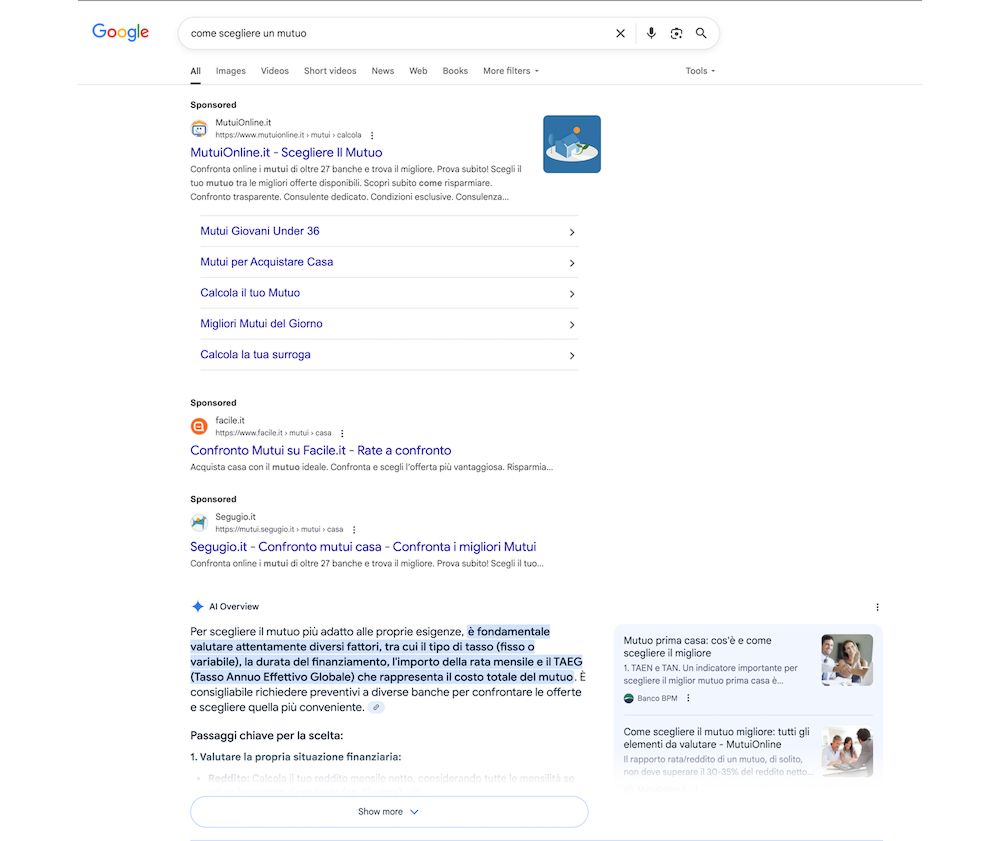Click Show more to expand the AI Overview
This screenshot has height=841, width=1000.
pyautogui.click(x=388, y=811)
